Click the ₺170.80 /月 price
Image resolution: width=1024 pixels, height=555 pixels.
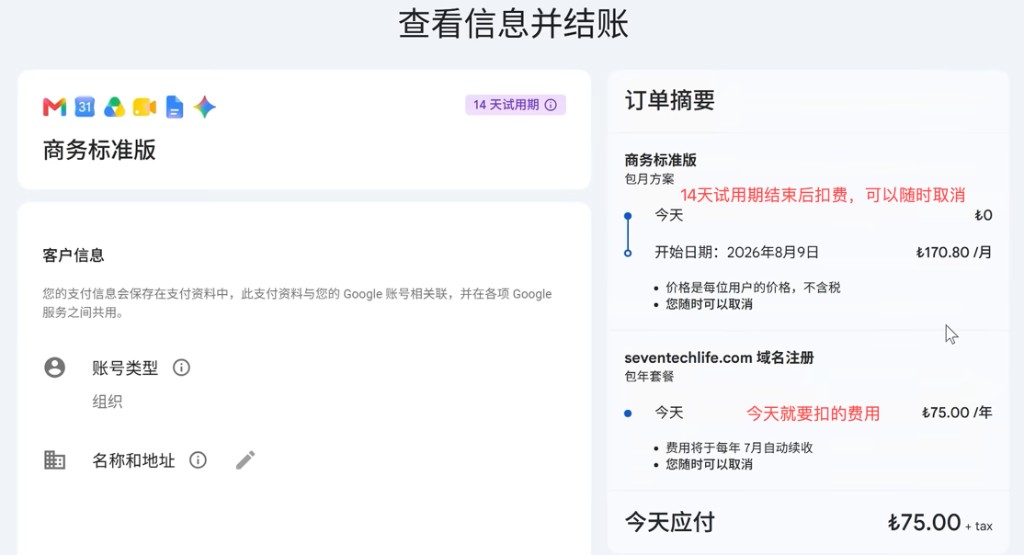[953, 253]
